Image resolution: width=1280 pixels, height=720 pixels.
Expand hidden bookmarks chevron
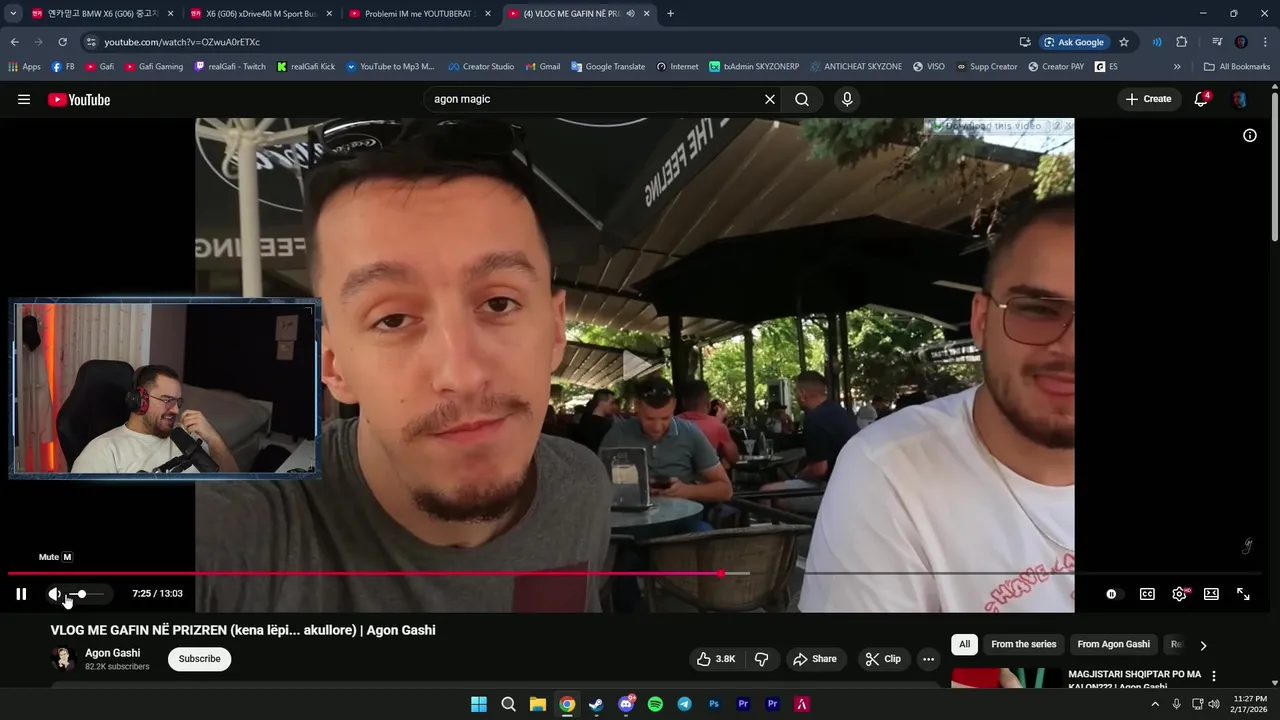(x=1177, y=67)
